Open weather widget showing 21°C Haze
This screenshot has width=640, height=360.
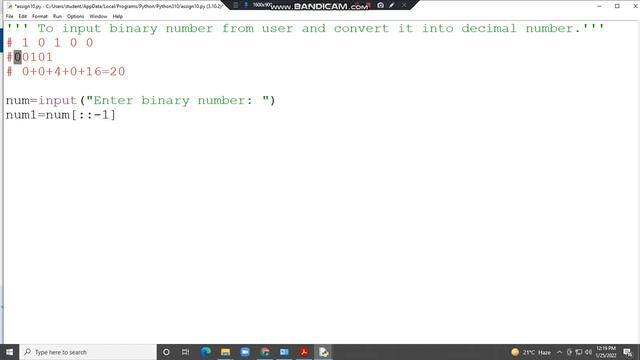coord(531,352)
